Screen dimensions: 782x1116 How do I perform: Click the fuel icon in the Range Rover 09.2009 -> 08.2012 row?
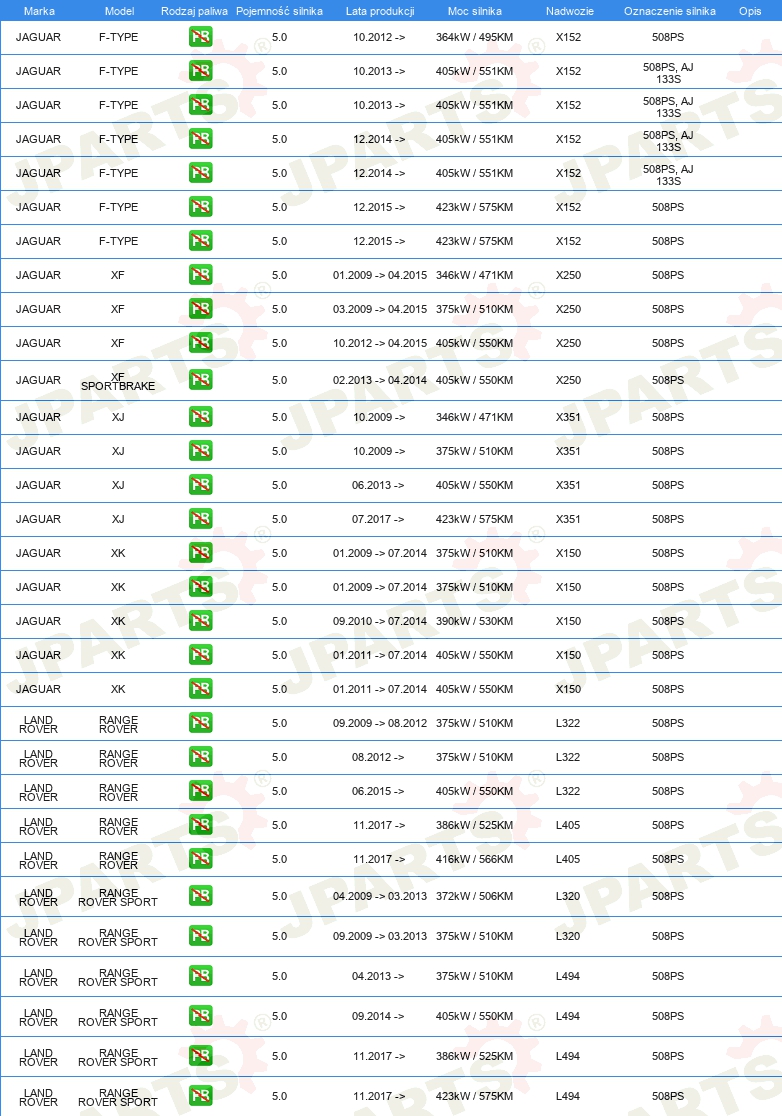[201, 723]
